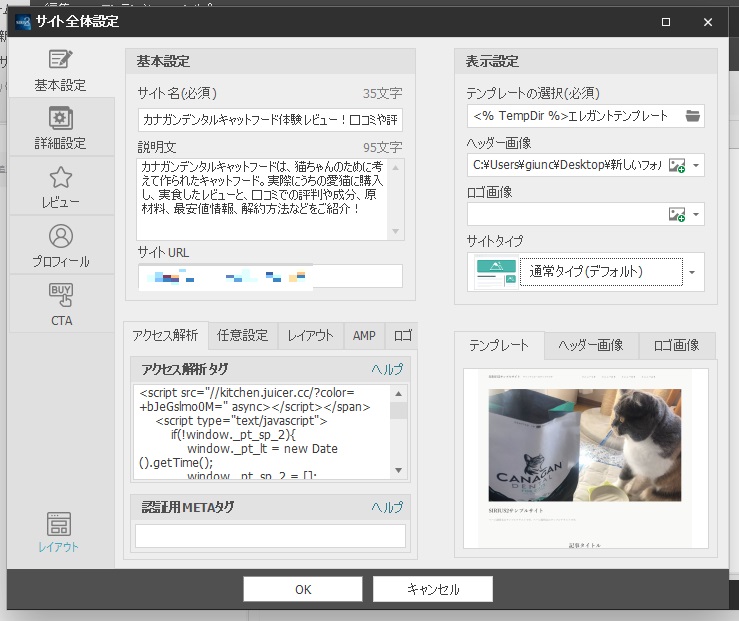
Task: Show the ヘッダー画像 preview tab
Action: point(591,345)
